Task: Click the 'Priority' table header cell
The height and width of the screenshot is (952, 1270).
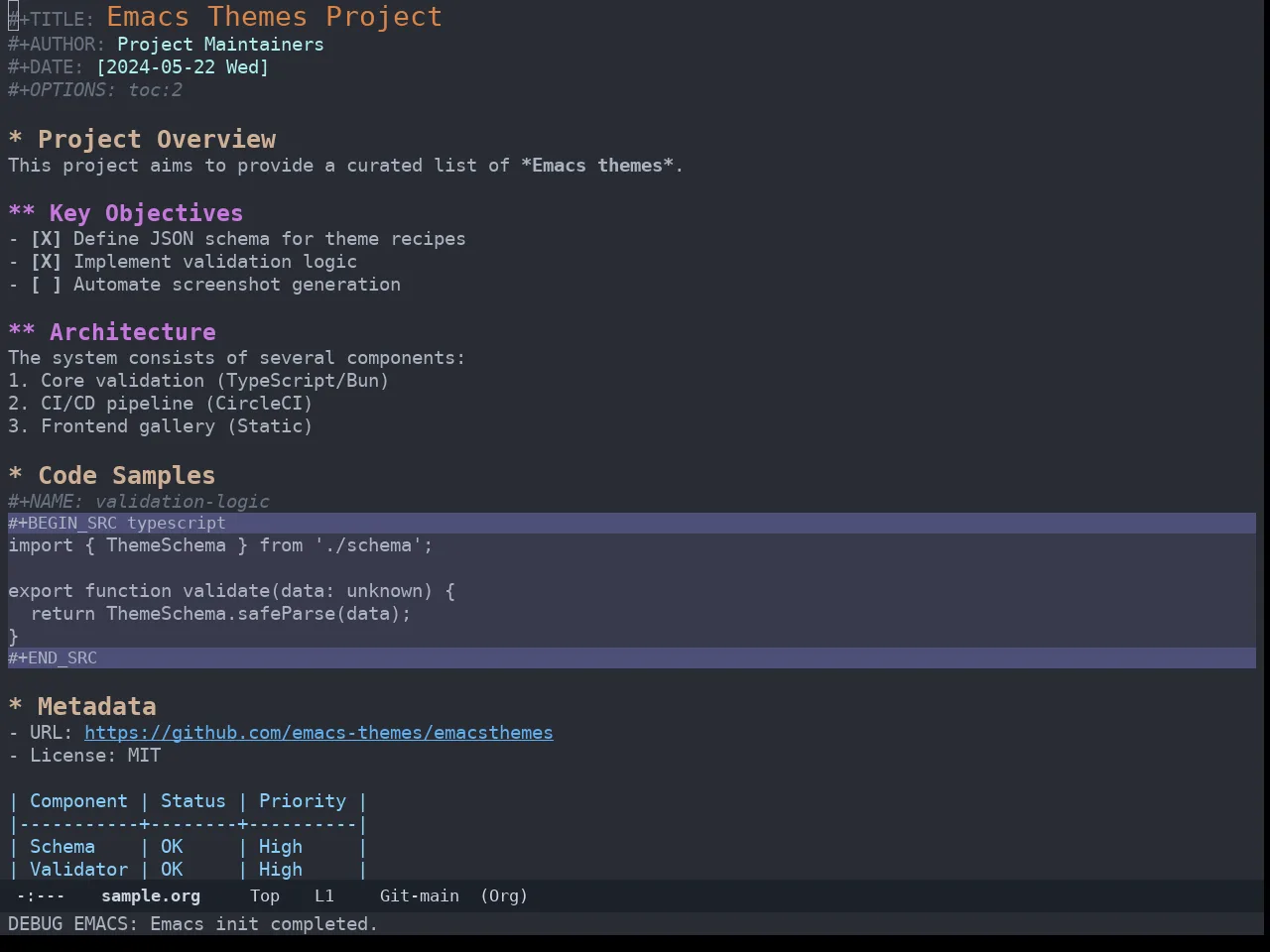Action: 303,801
